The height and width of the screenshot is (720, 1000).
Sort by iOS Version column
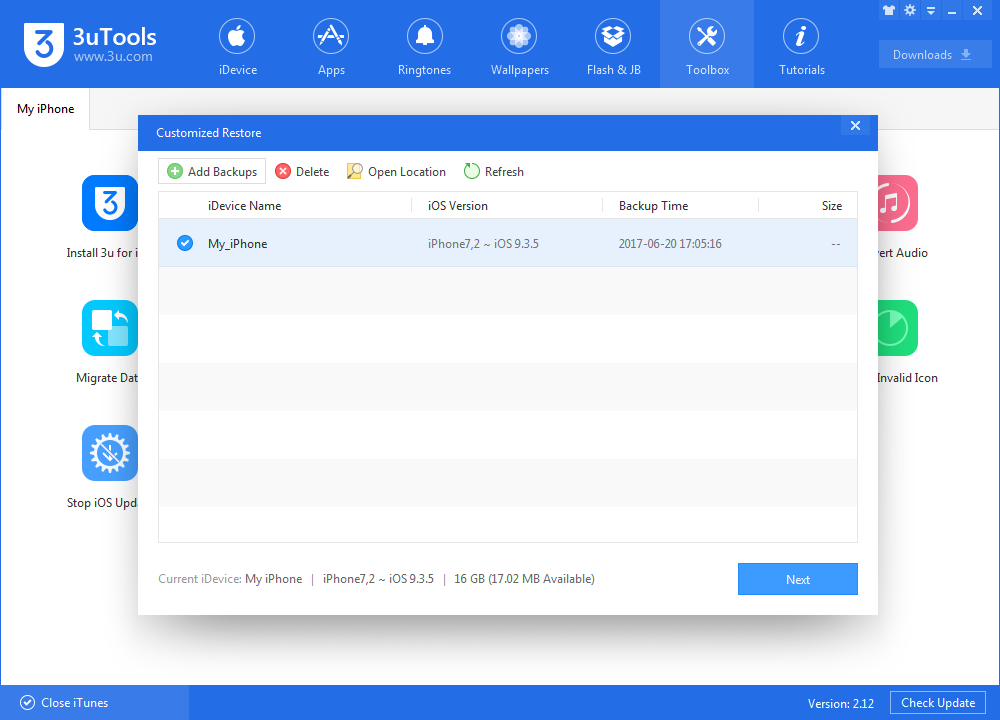click(457, 206)
